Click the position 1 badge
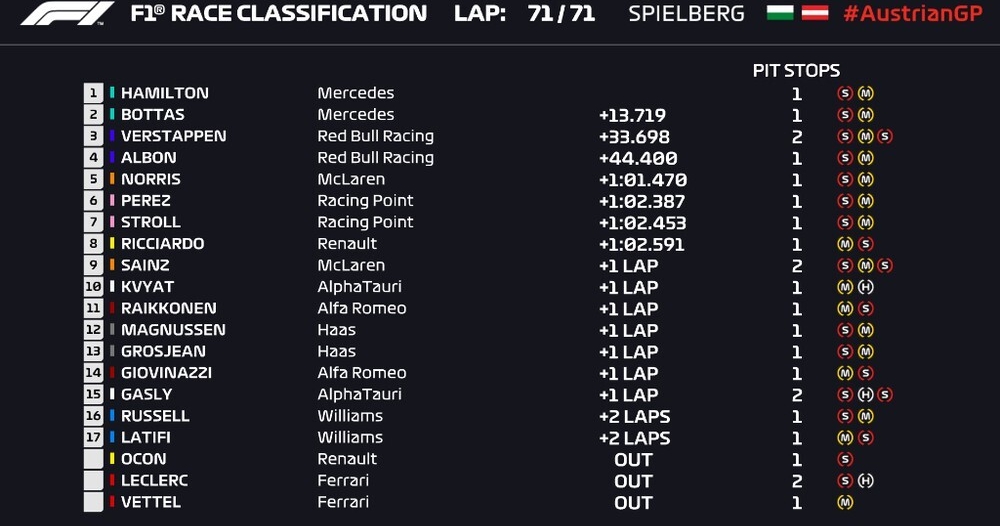The image size is (1000, 526). (93, 93)
